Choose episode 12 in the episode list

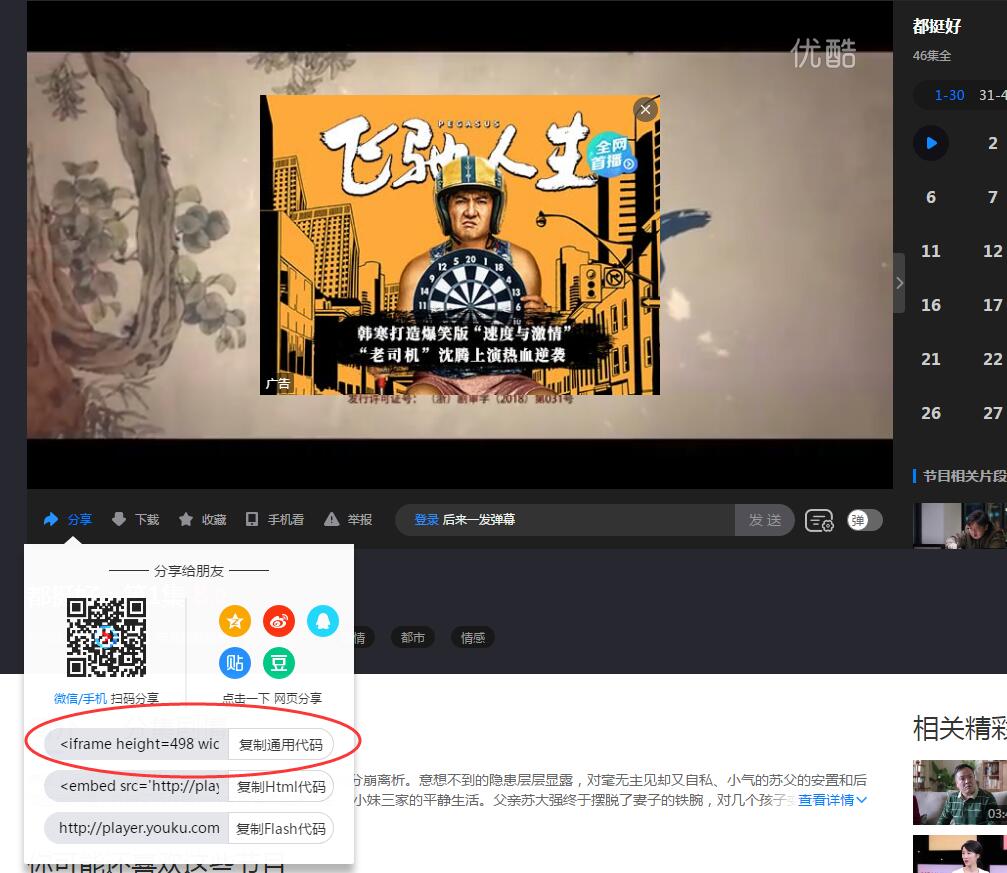click(x=992, y=251)
